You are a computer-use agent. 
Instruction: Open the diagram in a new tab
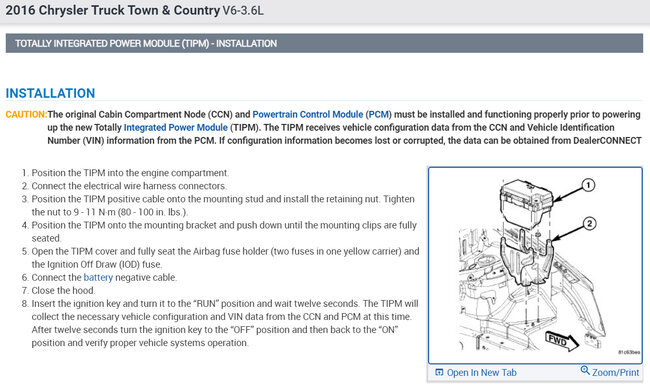(x=481, y=373)
